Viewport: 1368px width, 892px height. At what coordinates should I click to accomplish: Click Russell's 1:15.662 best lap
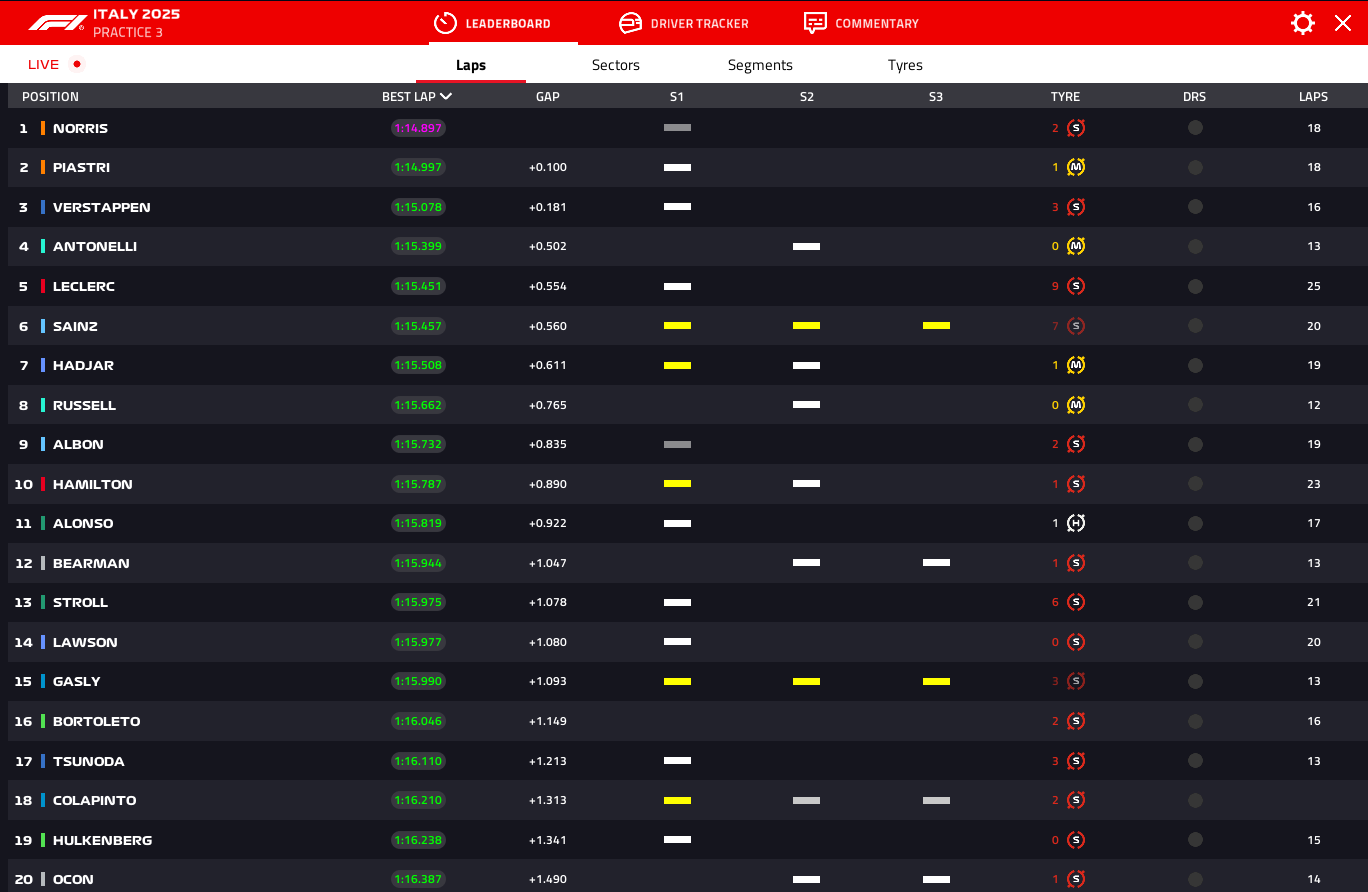click(x=418, y=405)
